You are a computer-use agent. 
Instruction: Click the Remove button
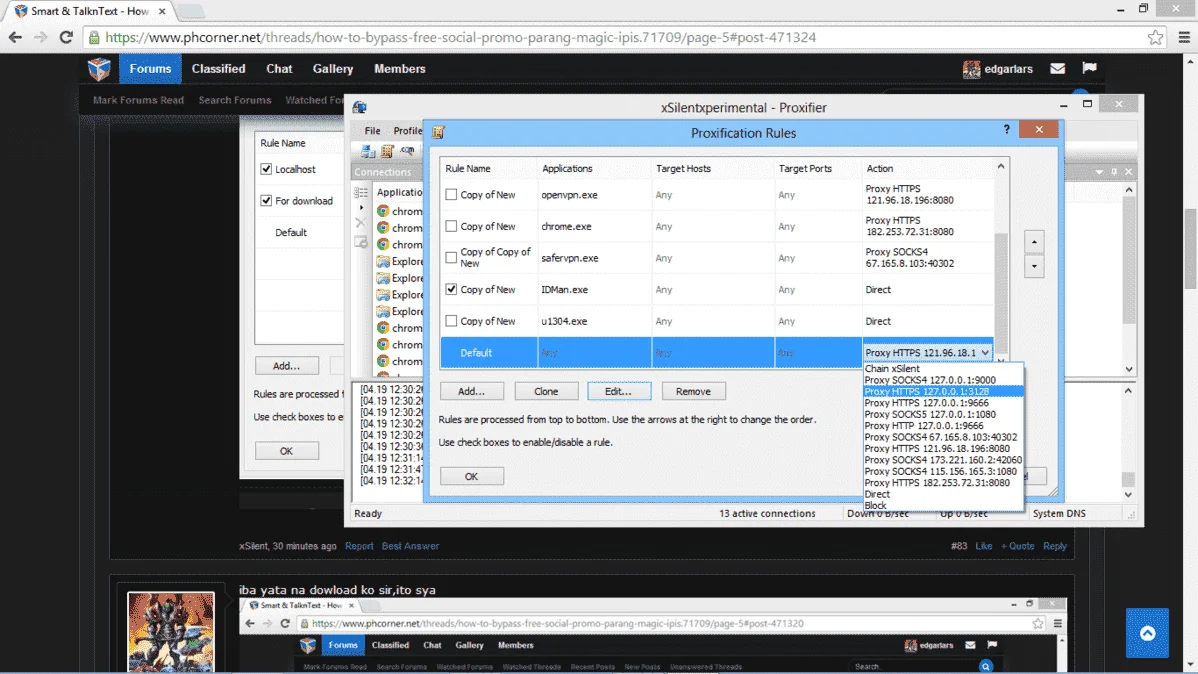693,391
